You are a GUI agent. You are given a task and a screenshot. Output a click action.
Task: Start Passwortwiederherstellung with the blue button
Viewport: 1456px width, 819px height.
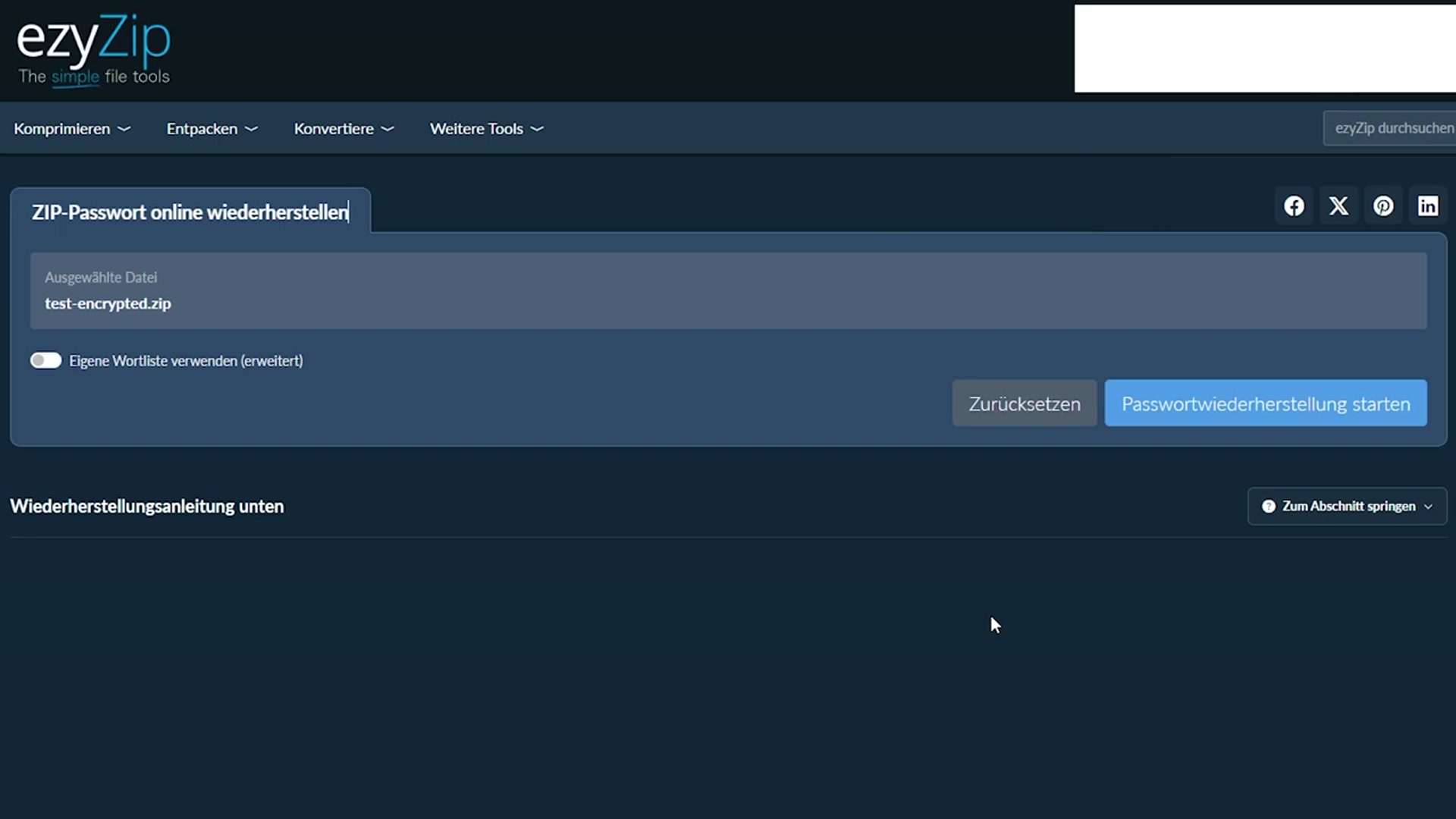click(x=1266, y=403)
